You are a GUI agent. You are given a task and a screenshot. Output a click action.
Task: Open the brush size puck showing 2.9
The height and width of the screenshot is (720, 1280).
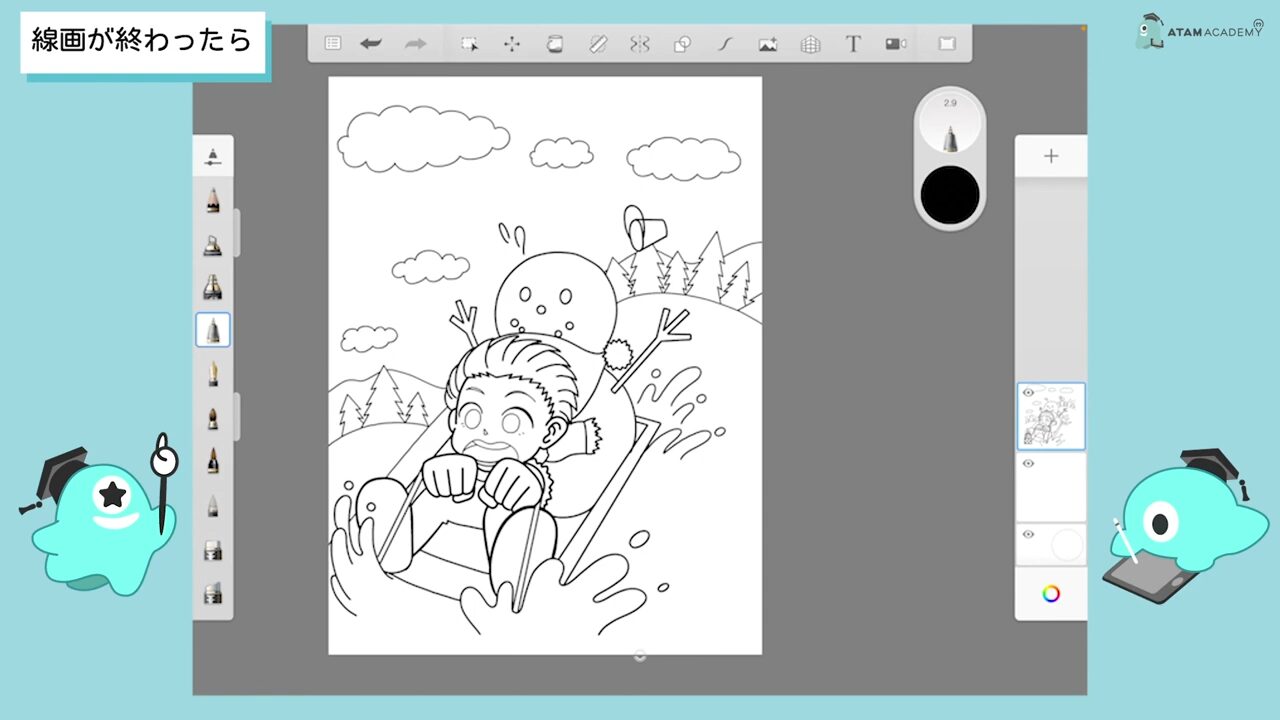coord(950,125)
